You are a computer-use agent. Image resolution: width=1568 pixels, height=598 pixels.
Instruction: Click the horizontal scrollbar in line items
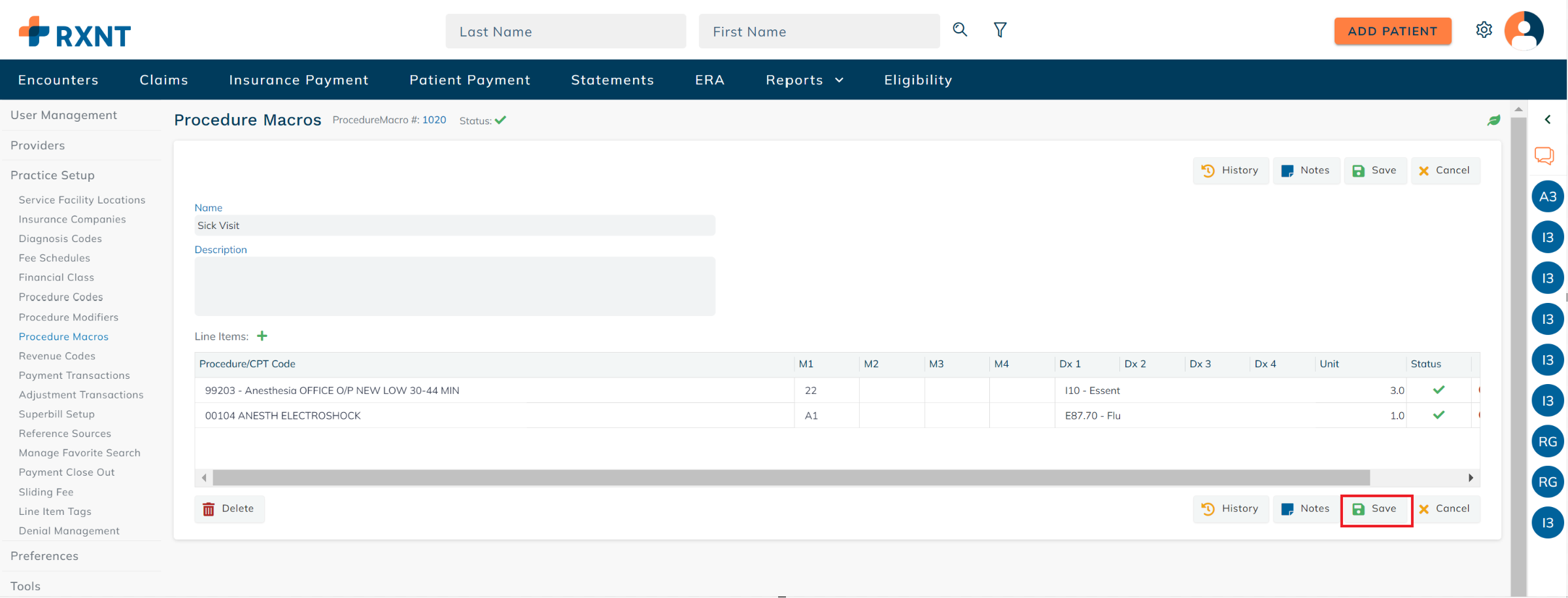click(791, 478)
